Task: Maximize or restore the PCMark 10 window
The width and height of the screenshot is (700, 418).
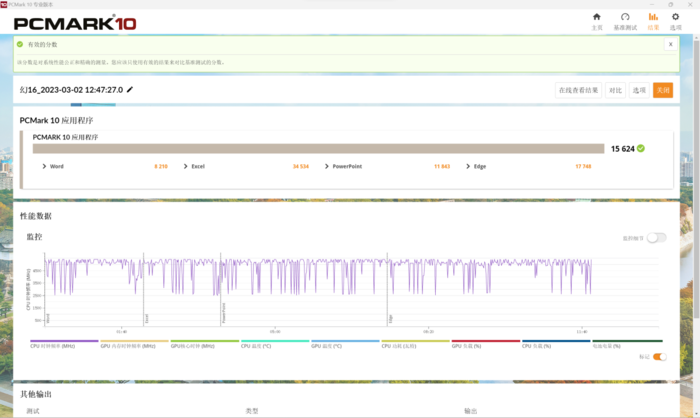Action: (671, 4)
